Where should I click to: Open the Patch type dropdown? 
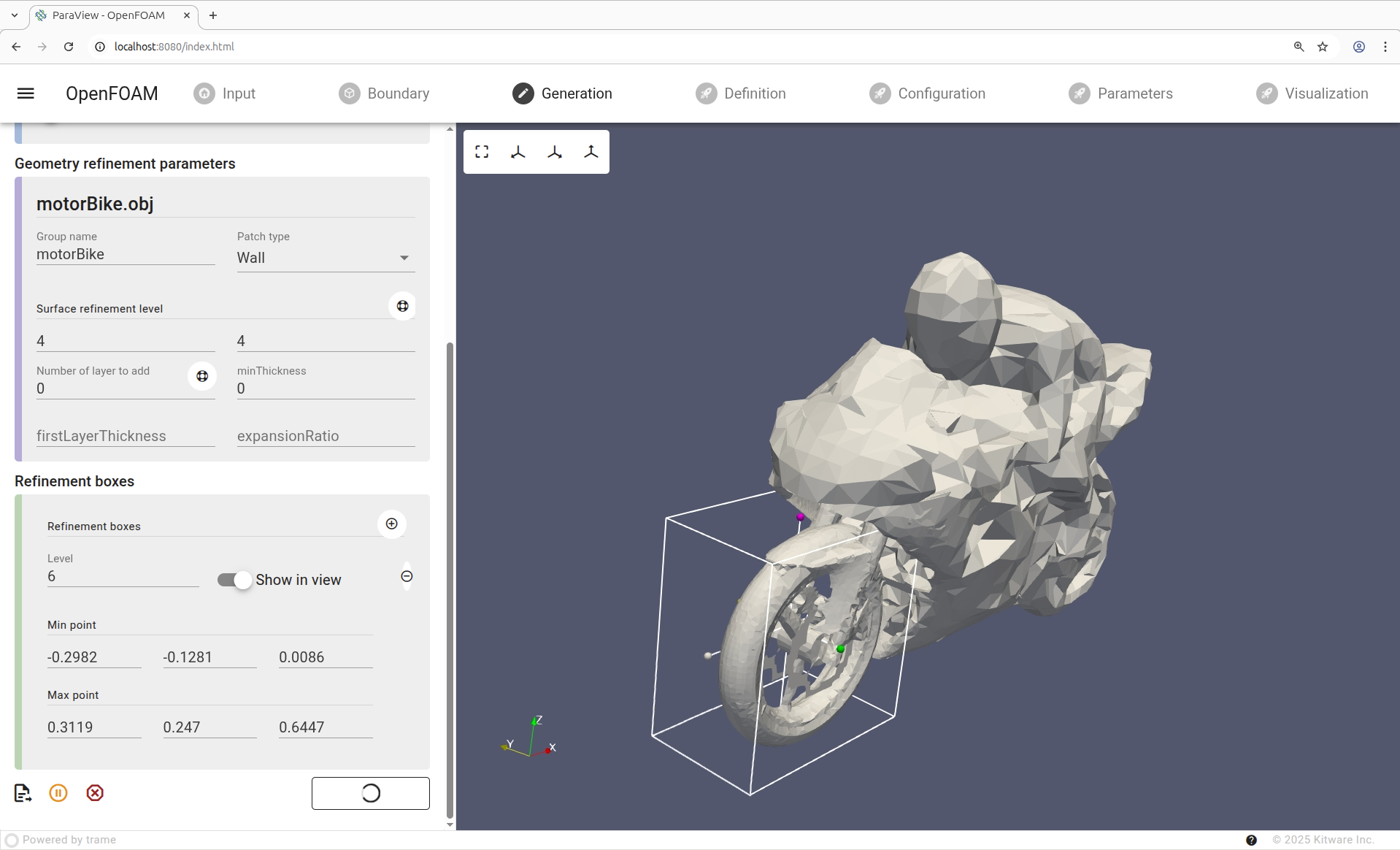pos(326,258)
